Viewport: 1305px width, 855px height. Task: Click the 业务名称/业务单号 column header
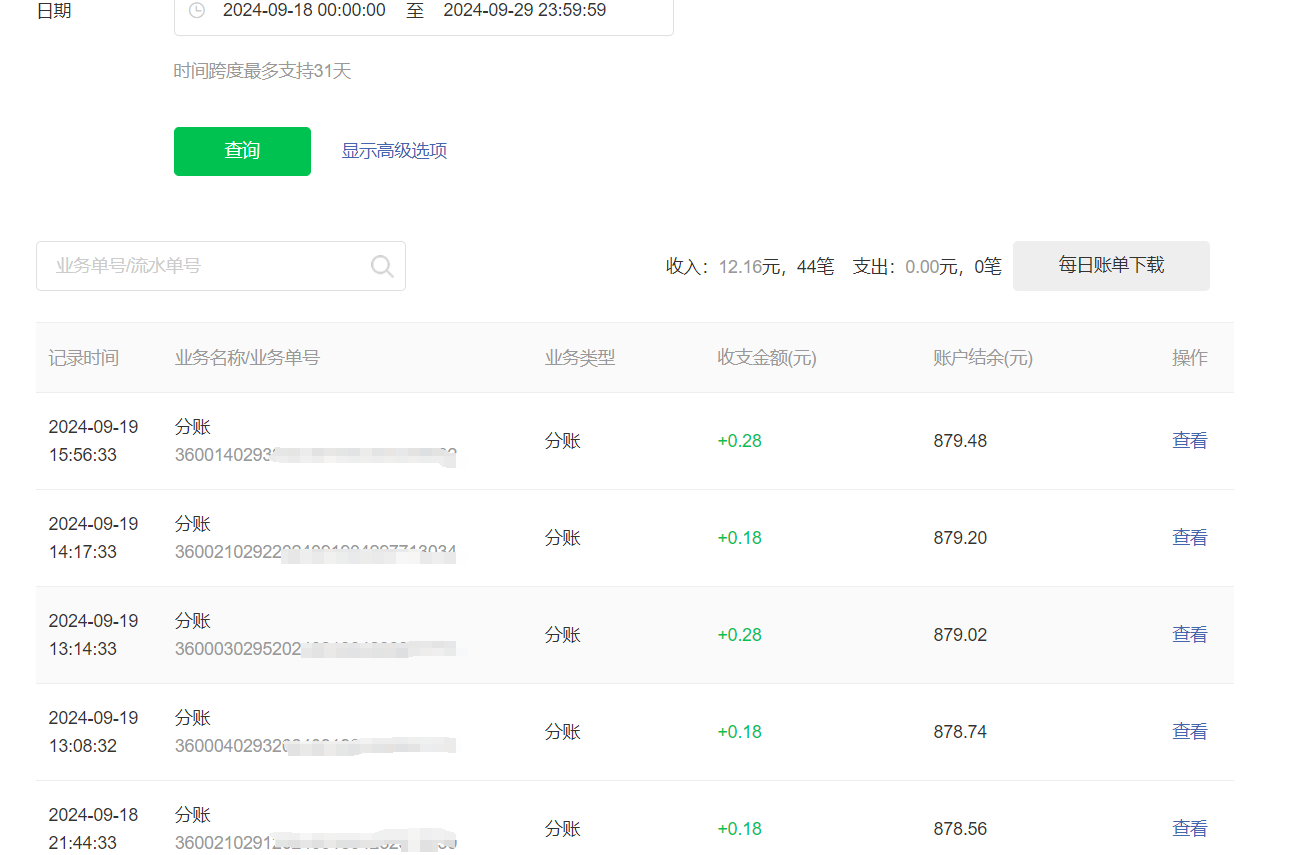pyautogui.click(x=247, y=358)
